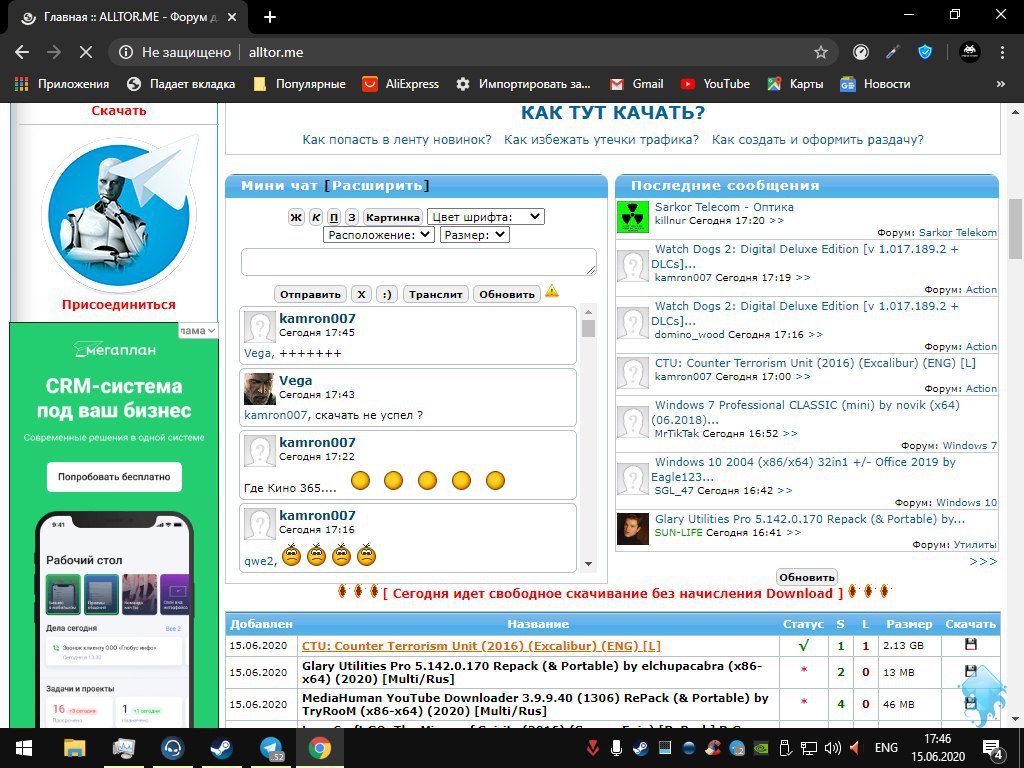The height and width of the screenshot is (768, 1024).
Task: Open the Расположение dropdown
Action: click(x=379, y=235)
